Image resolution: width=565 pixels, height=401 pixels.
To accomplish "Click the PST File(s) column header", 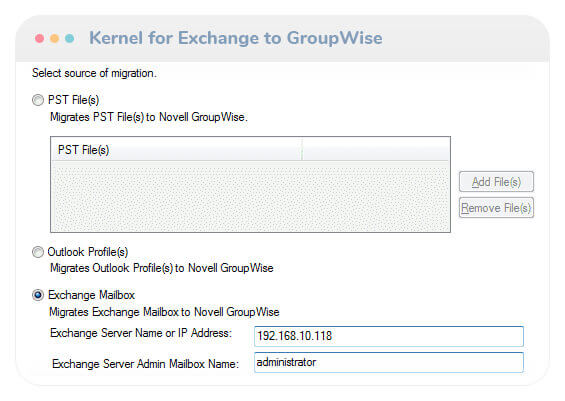I will (177, 150).
